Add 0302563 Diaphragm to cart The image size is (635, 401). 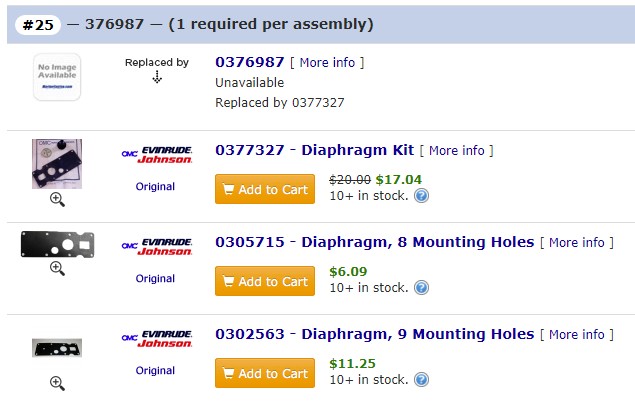coord(265,373)
